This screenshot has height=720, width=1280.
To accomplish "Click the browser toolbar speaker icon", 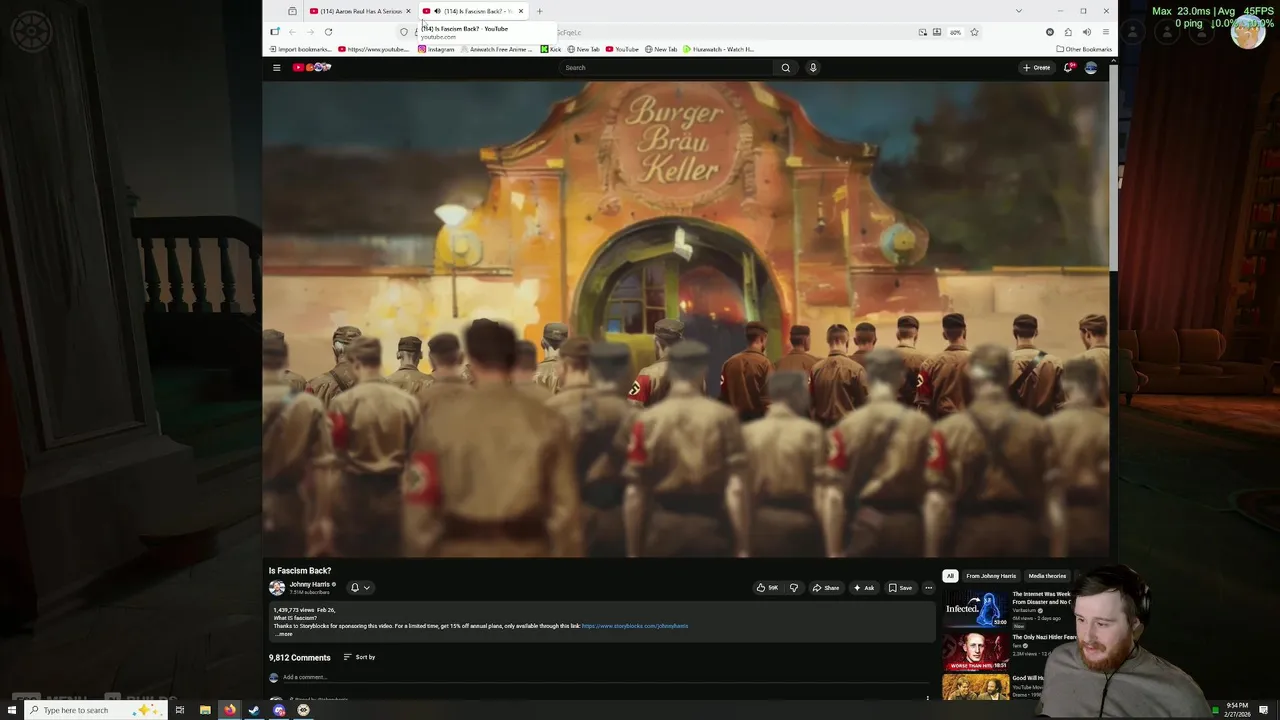I will tap(1086, 32).
